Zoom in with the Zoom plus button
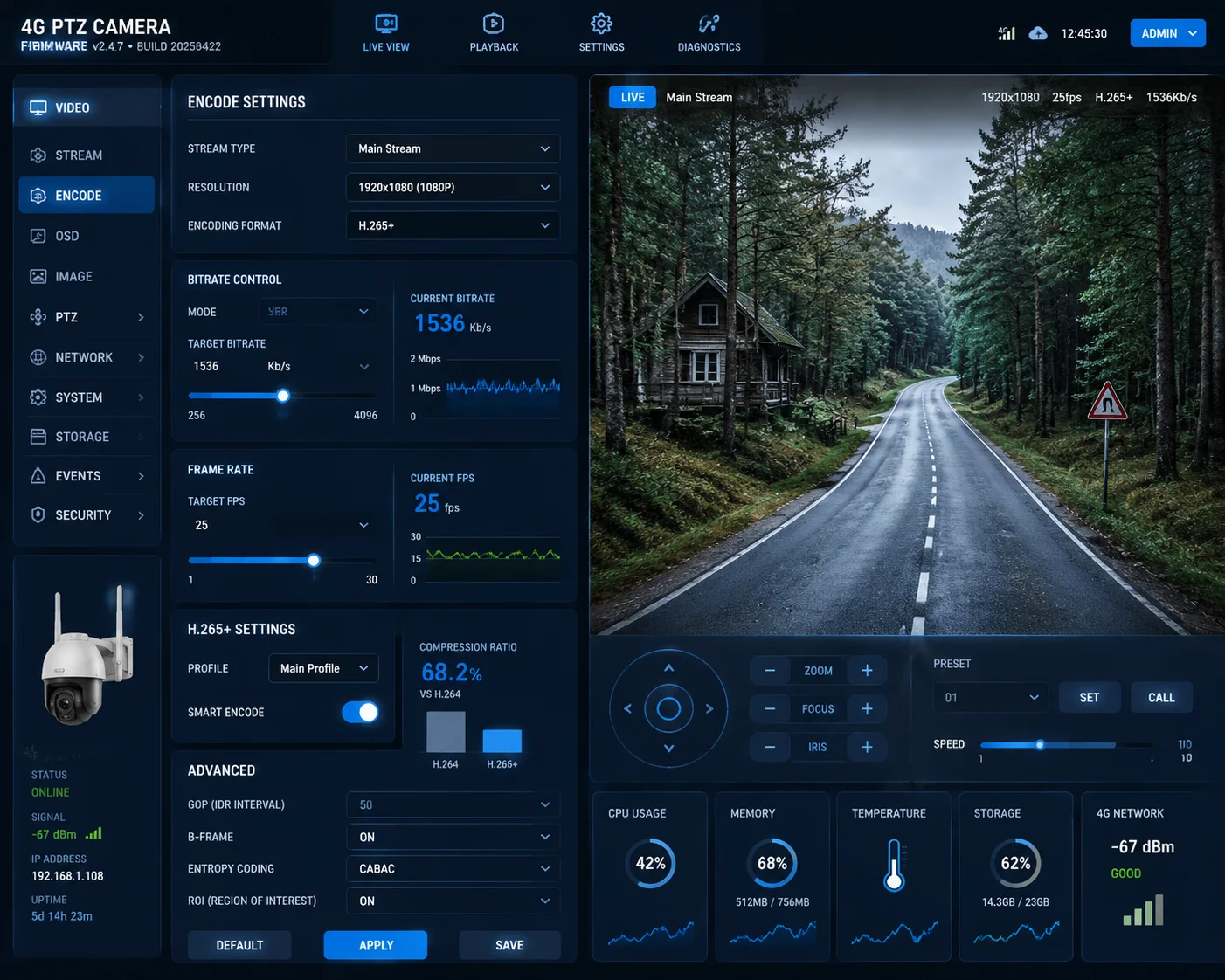 pos(867,671)
